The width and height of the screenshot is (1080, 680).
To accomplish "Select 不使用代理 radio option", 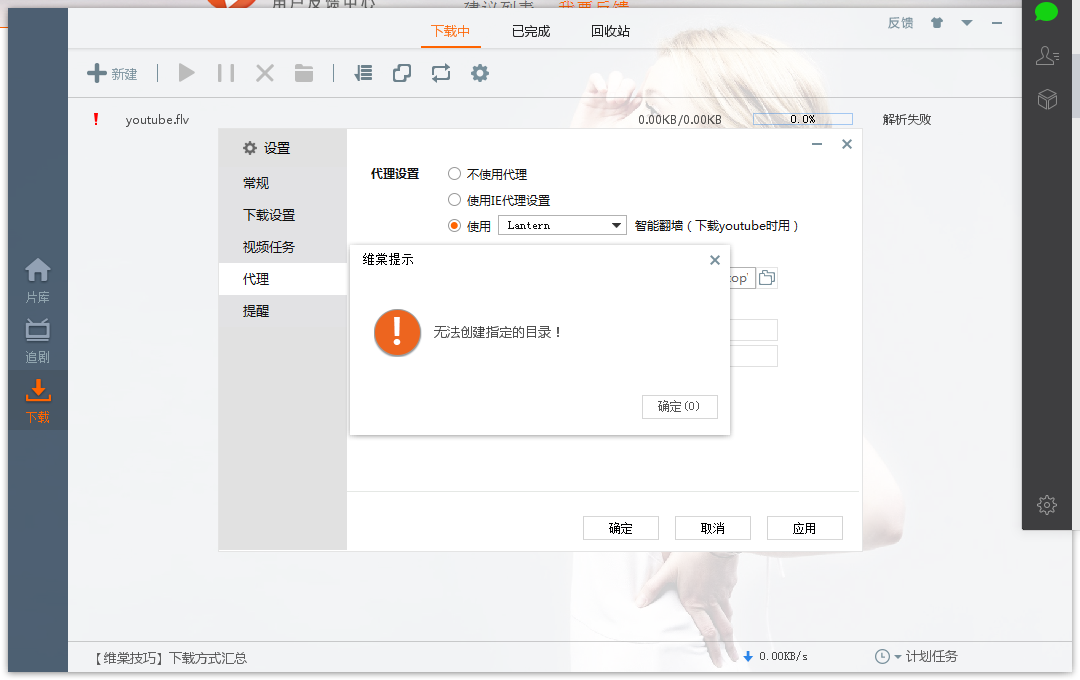I will click(455, 174).
